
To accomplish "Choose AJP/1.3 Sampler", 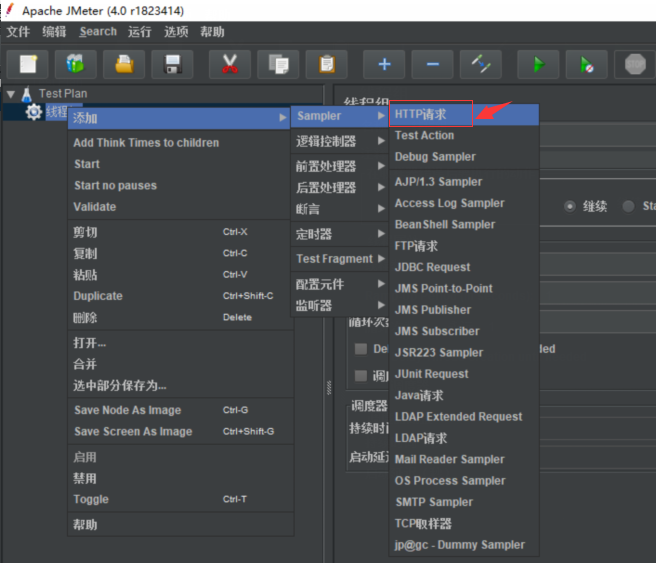I will (x=464, y=182).
